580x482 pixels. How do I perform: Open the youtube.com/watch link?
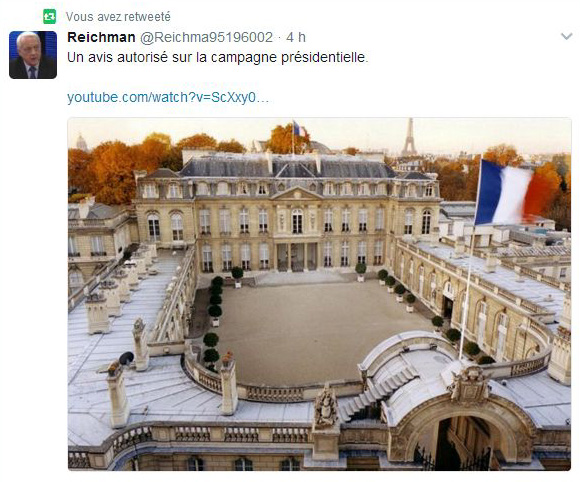coord(168,97)
